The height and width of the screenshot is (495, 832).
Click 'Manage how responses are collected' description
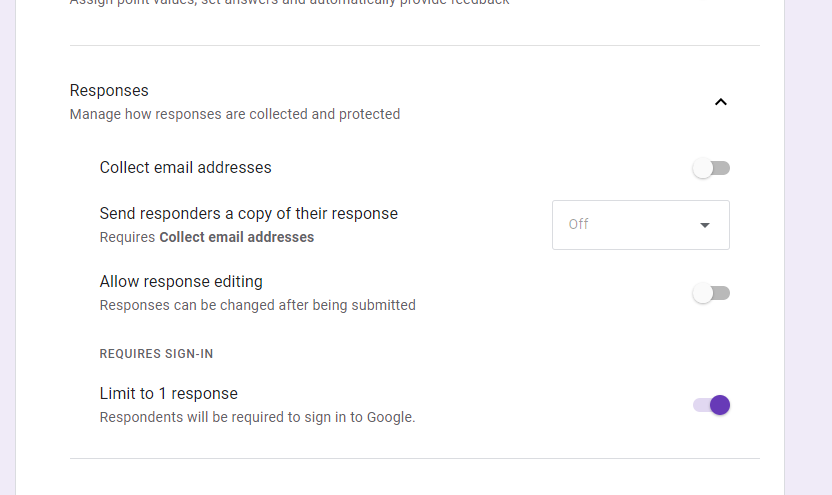coord(234,114)
